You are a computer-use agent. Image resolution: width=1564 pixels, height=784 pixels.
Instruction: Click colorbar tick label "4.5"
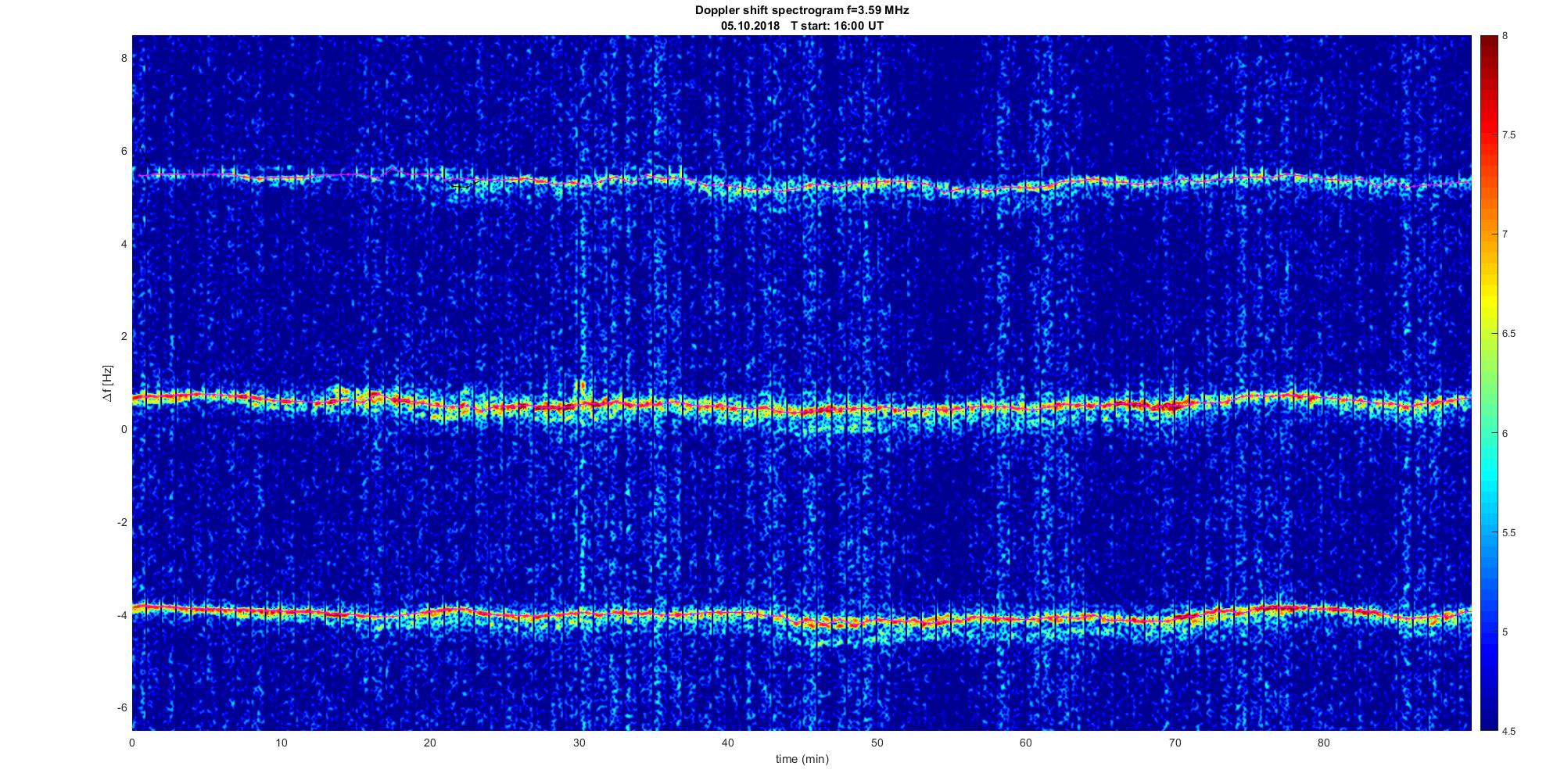click(1509, 732)
